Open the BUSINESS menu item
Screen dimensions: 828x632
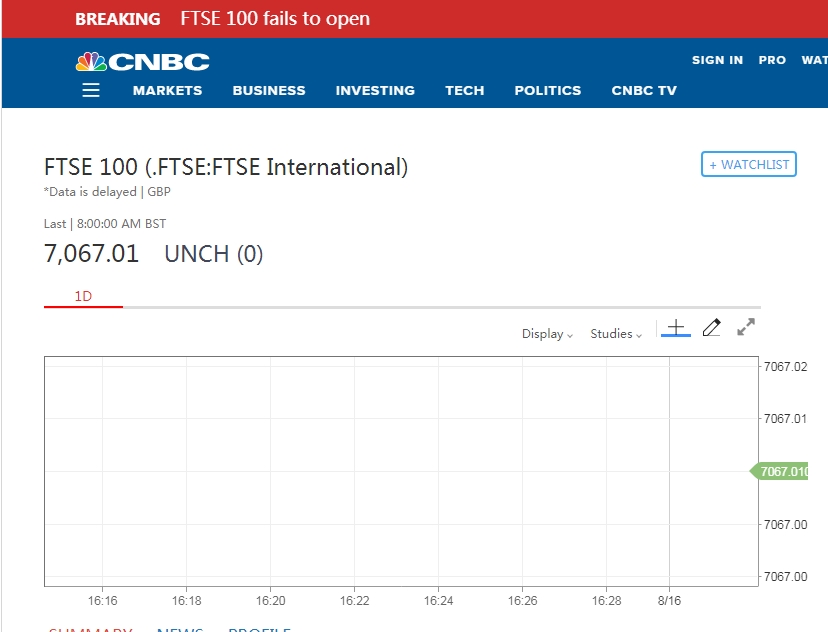(x=269, y=90)
